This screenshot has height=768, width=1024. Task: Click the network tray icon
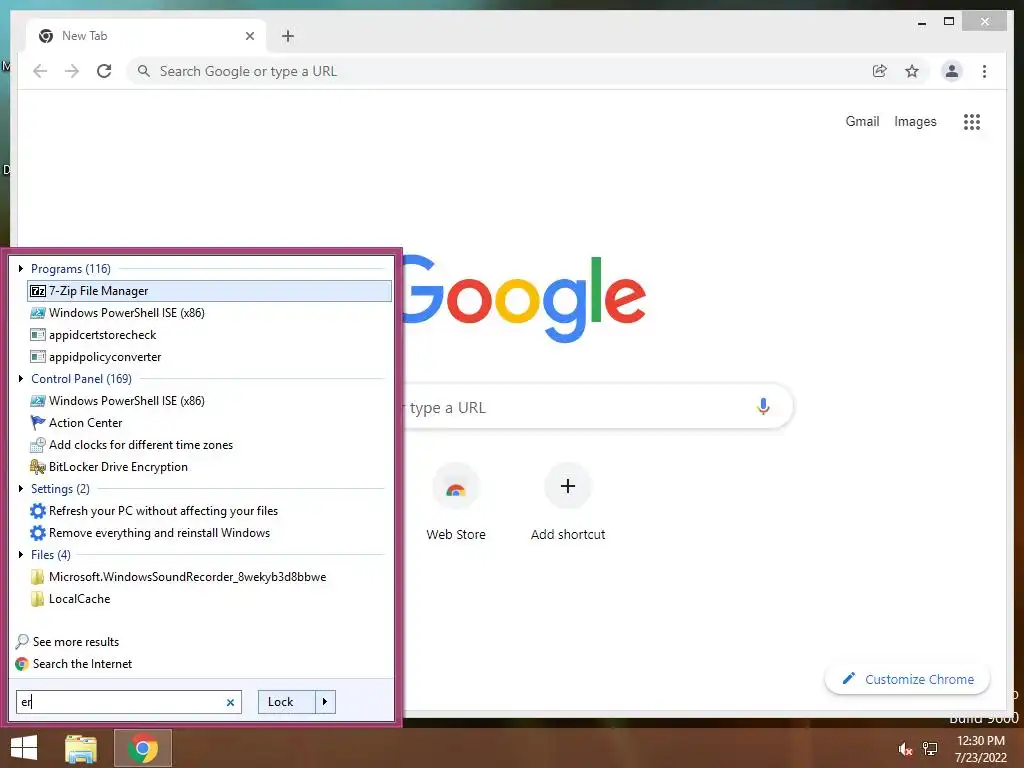point(930,749)
